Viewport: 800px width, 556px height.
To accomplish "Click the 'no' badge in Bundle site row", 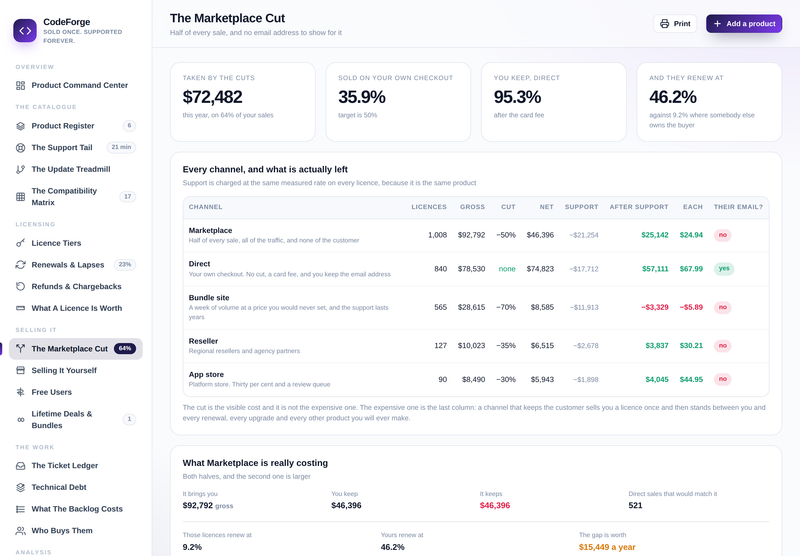I will pyautogui.click(x=722, y=308).
